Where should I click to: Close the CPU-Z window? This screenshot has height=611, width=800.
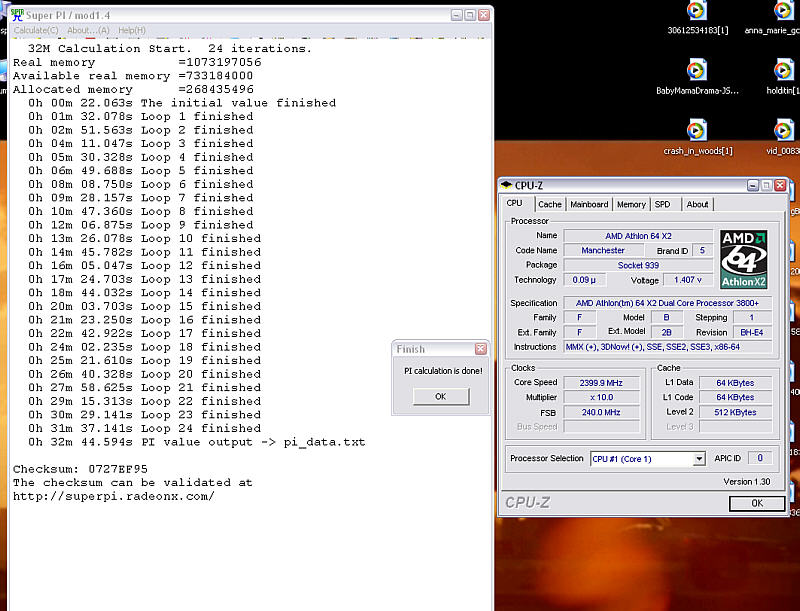click(x=780, y=185)
